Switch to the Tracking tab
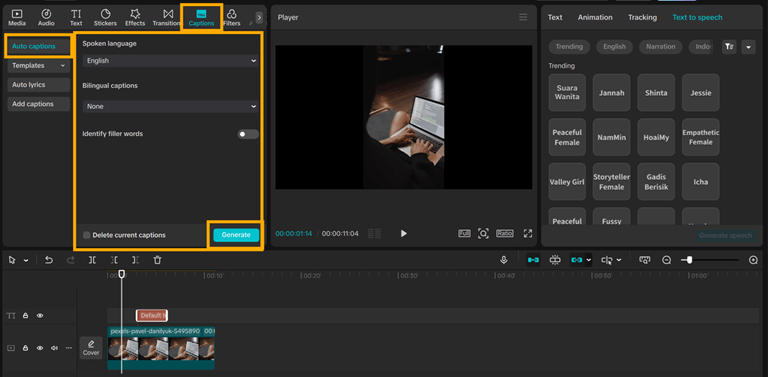 643,17
